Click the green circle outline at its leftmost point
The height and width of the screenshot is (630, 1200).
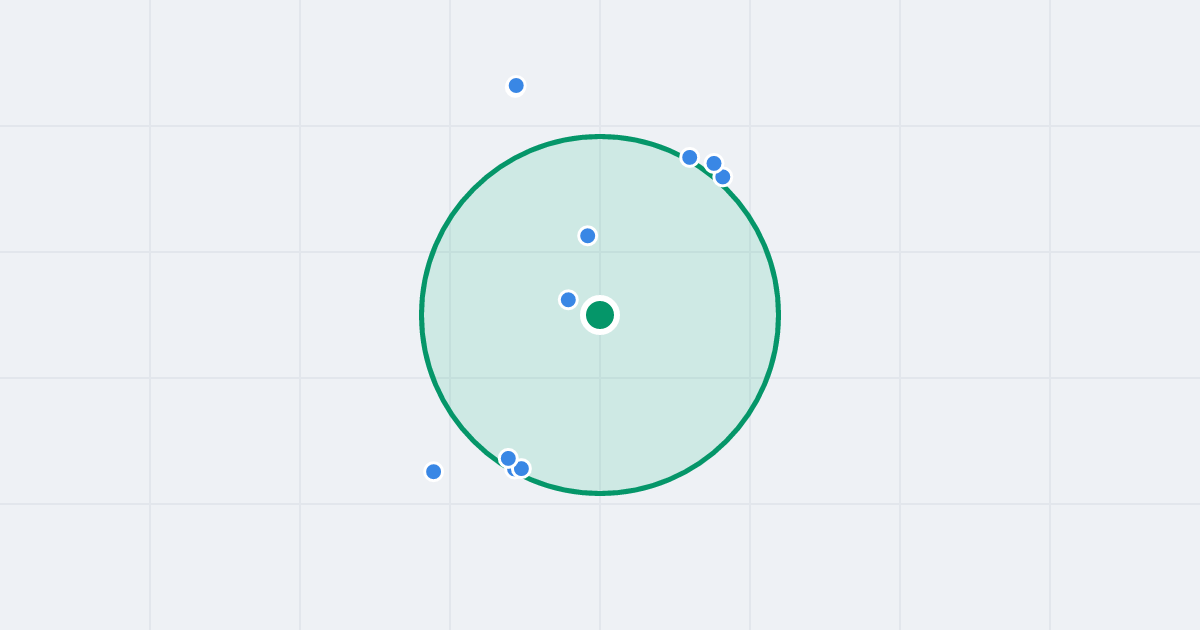click(x=422, y=315)
